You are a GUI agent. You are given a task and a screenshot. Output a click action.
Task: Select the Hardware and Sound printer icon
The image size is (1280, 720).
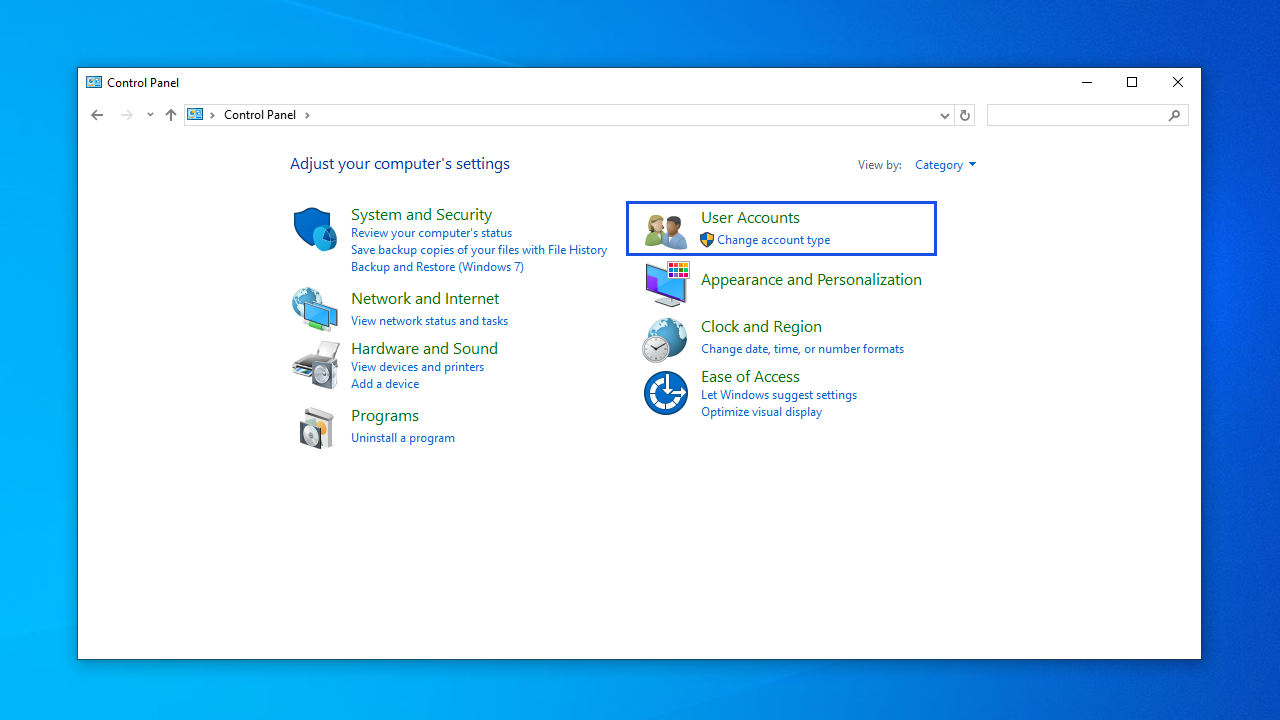(316, 365)
